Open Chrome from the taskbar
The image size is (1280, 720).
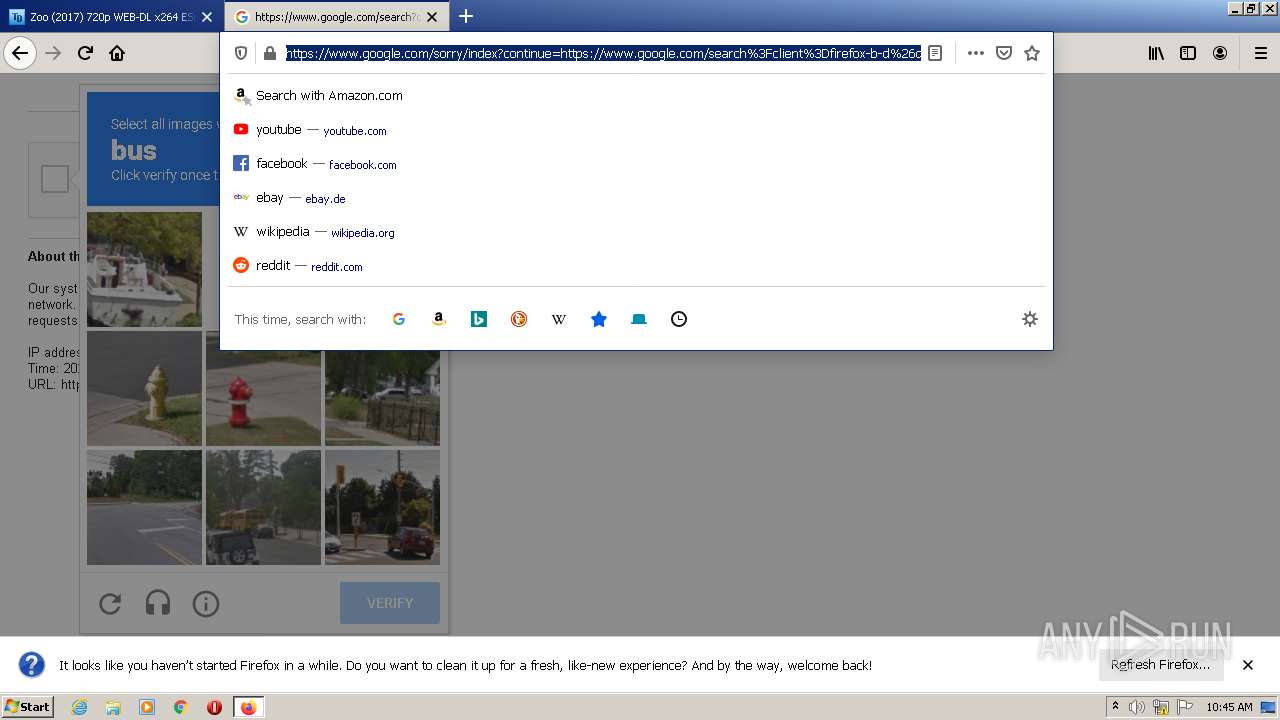[x=181, y=707]
